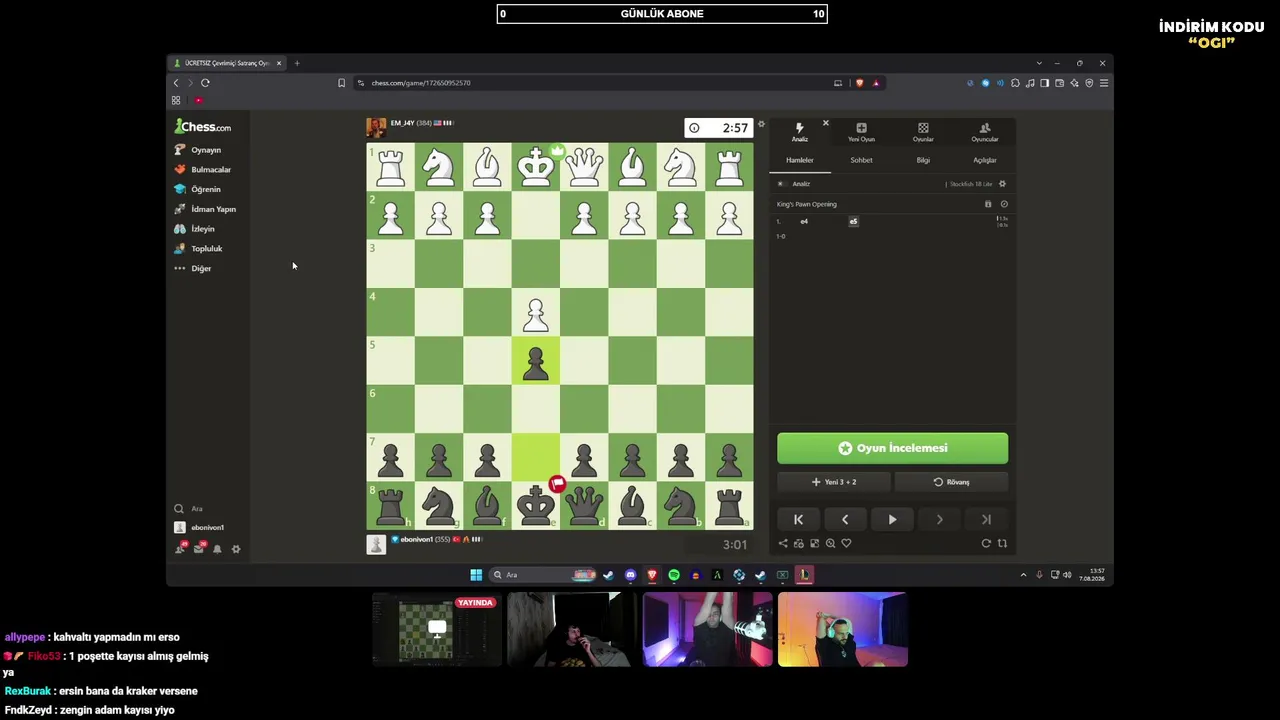Click the black pawn on the highlighted square
Screen dimensions: 1280x720
point(536,362)
